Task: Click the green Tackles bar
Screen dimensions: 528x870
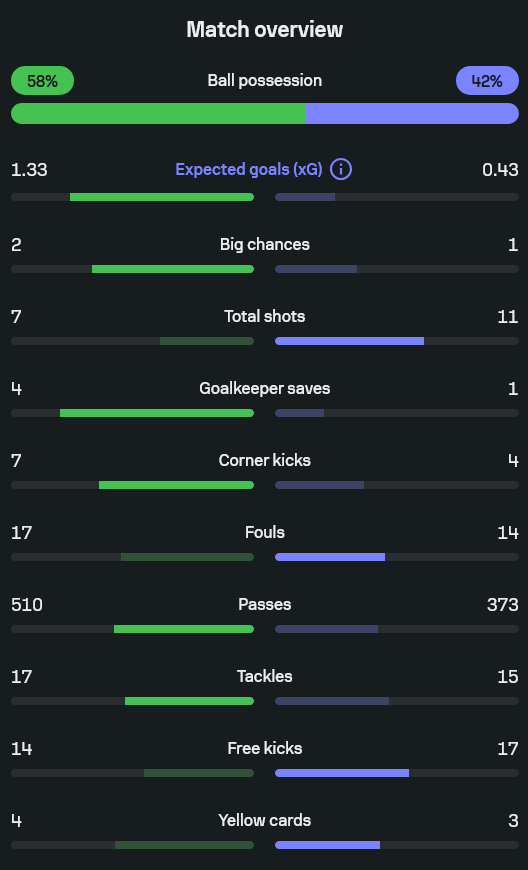Action: click(190, 701)
